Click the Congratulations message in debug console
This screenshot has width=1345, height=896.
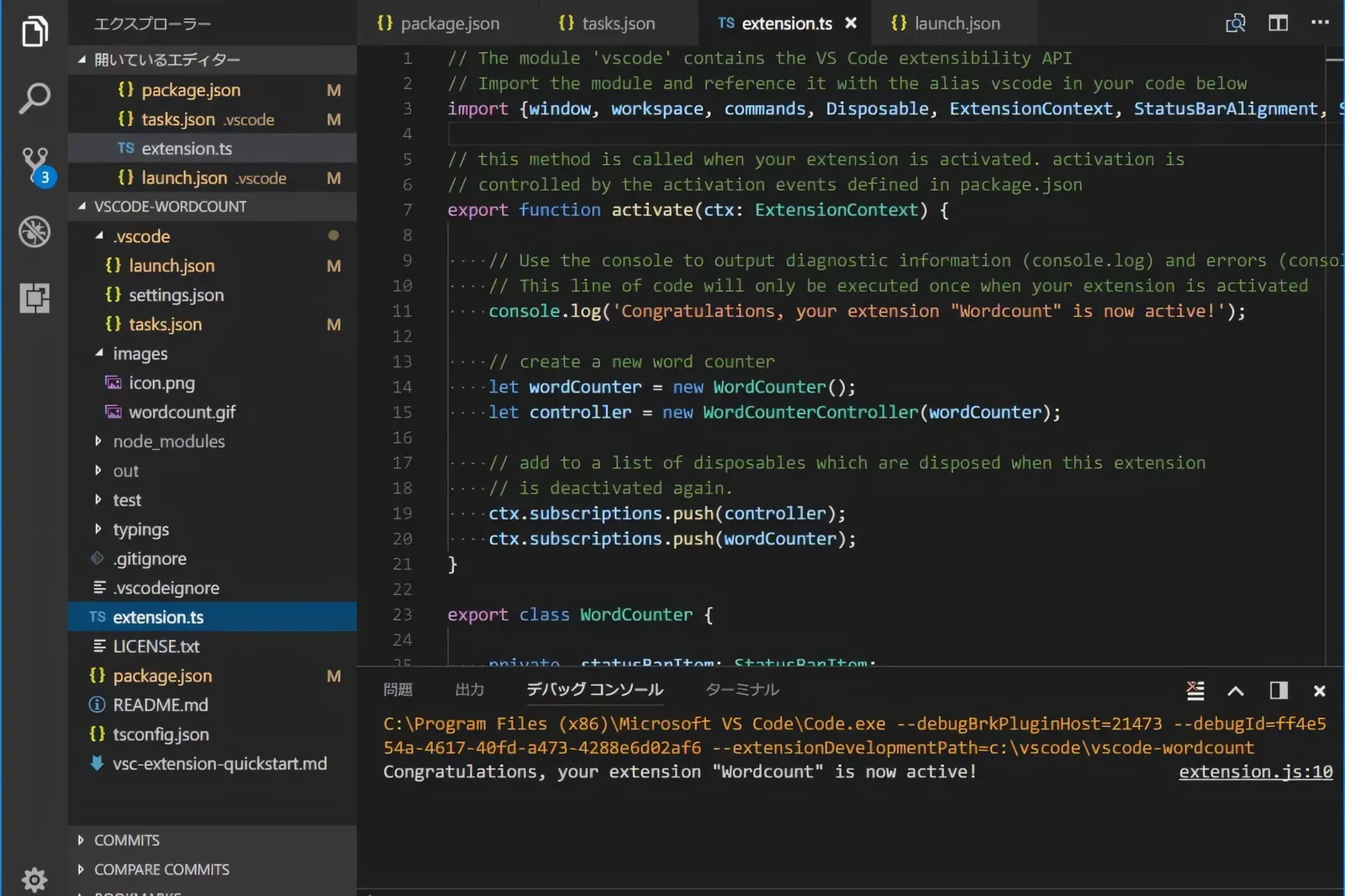point(680,772)
